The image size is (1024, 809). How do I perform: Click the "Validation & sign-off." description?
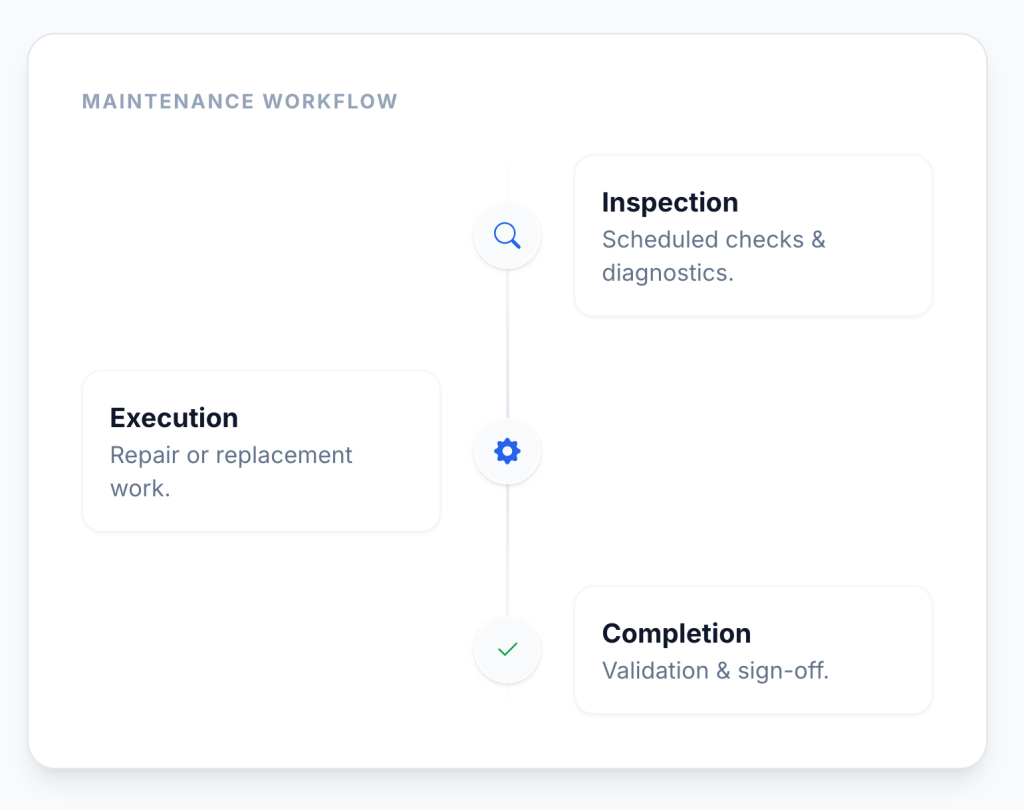(x=715, y=671)
